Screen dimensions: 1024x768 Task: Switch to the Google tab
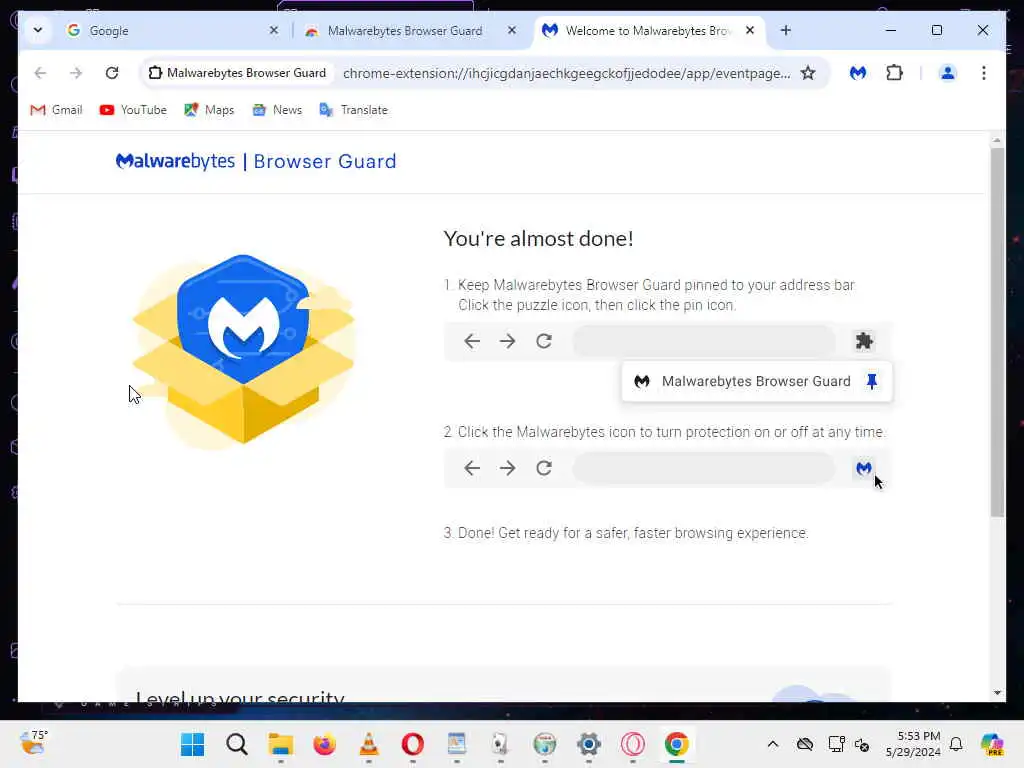(x=173, y=31)
